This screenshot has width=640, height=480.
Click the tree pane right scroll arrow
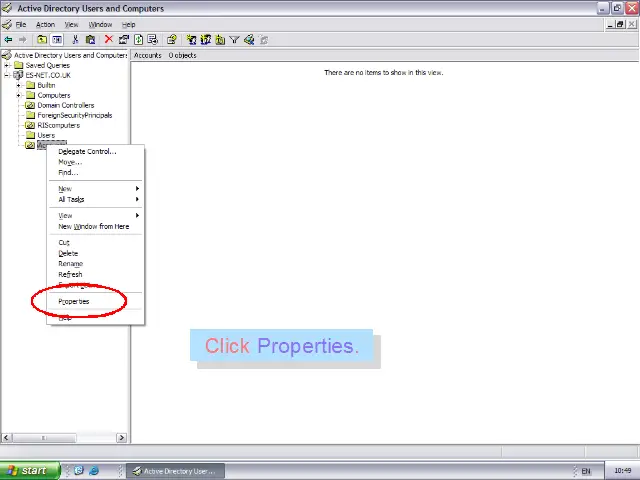point(121,438)
